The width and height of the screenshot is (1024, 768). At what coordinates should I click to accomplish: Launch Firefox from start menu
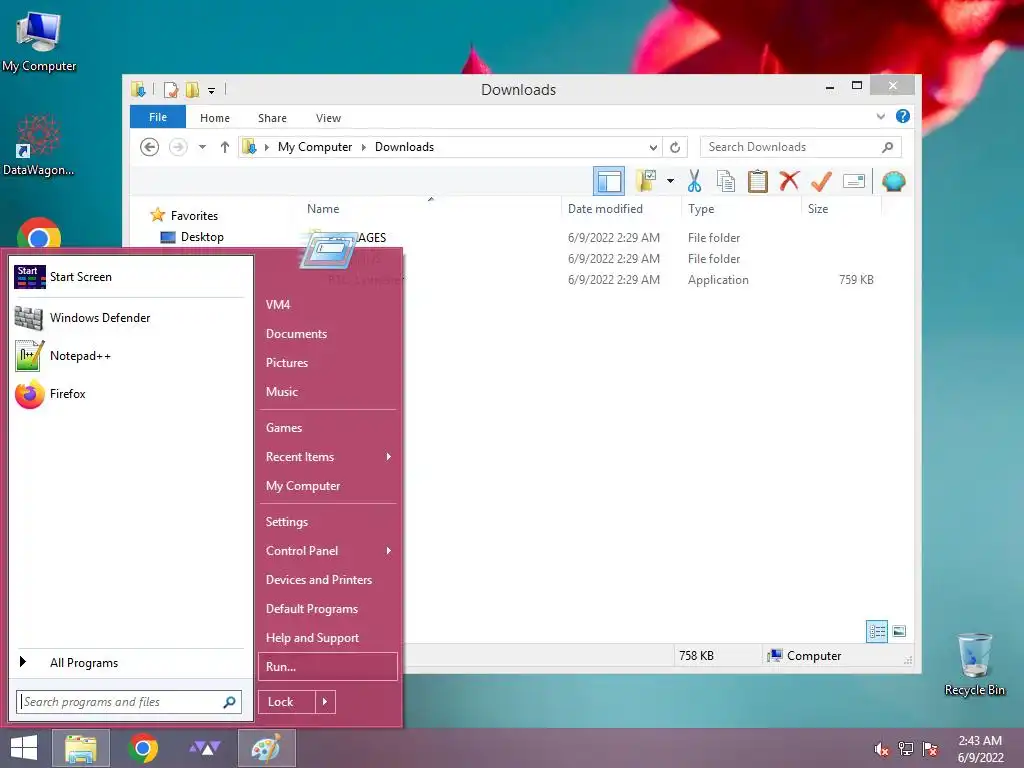[x=129, y=394]
